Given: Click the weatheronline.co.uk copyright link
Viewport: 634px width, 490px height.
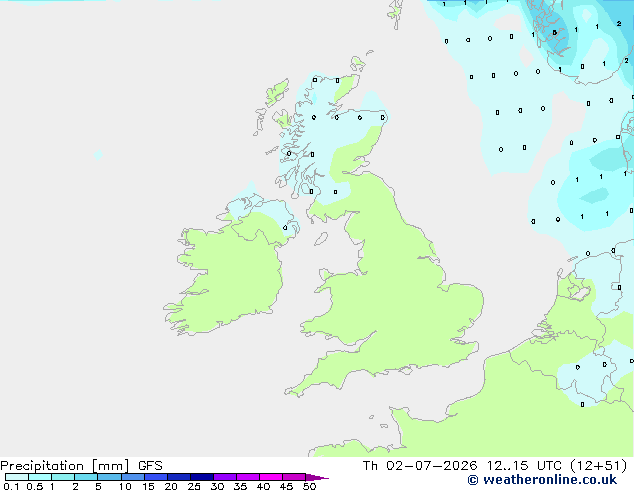Looking at the screenshot, I should coord(542,480).
